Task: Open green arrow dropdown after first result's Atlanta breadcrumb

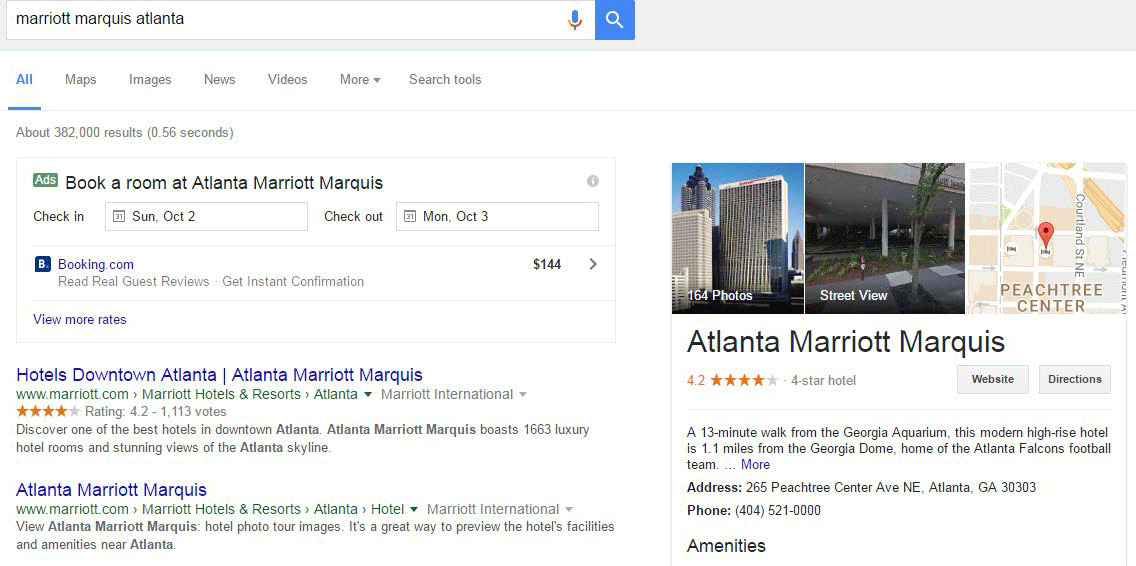Action: [368, 395]
